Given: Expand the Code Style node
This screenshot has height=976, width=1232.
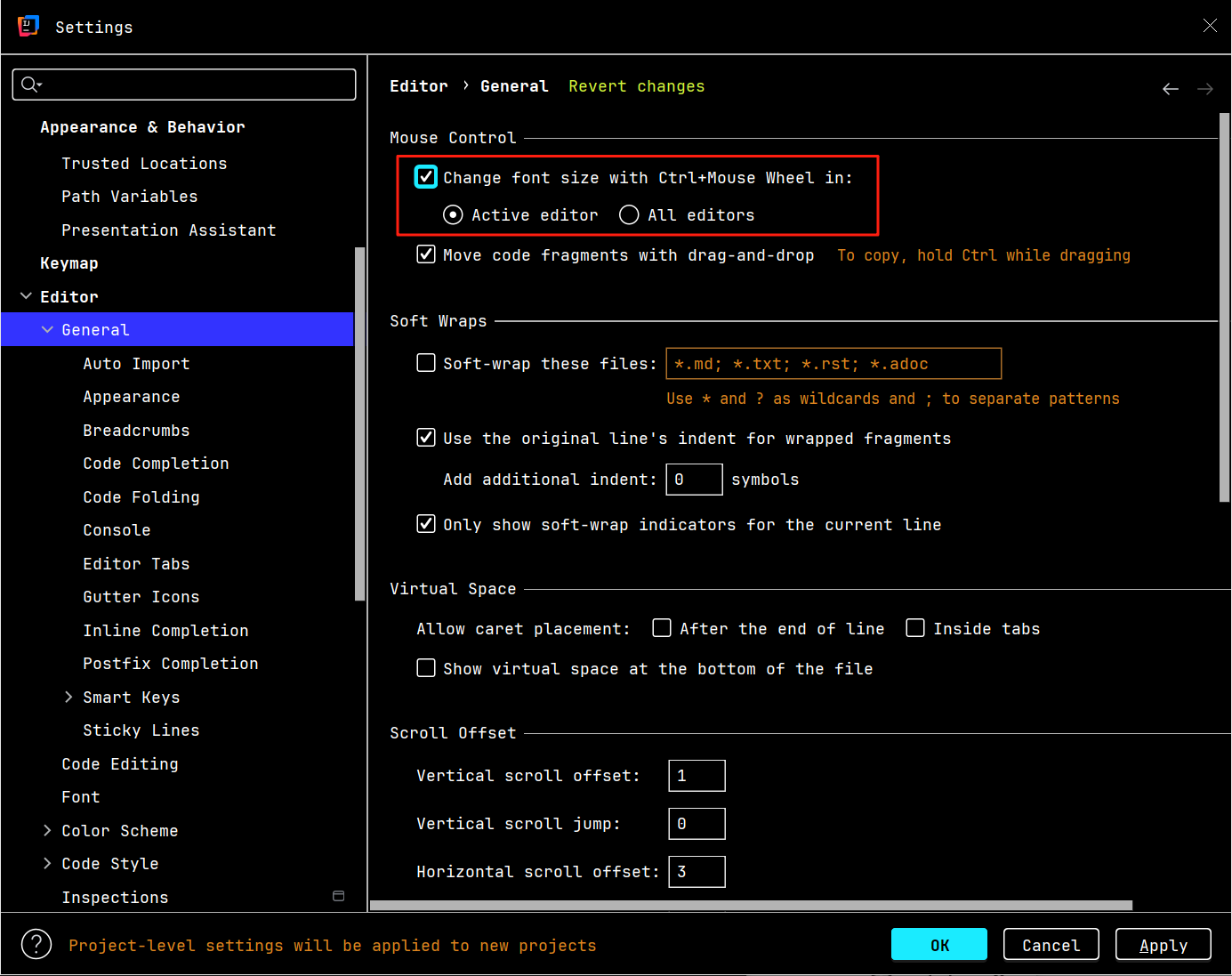Looking at the screenshot, I should point(48,864).
